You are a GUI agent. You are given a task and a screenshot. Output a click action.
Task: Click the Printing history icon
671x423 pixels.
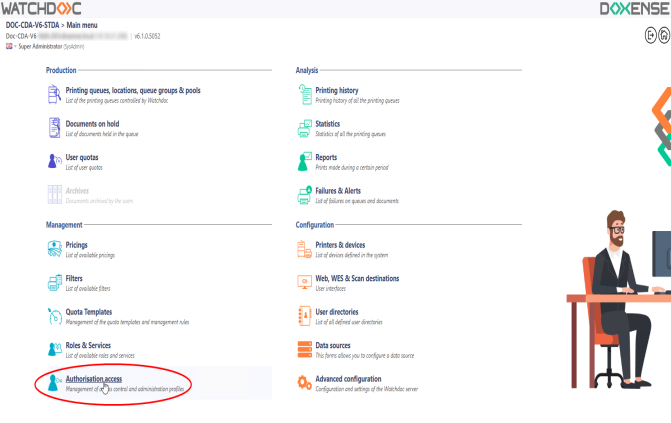(306, 94)
